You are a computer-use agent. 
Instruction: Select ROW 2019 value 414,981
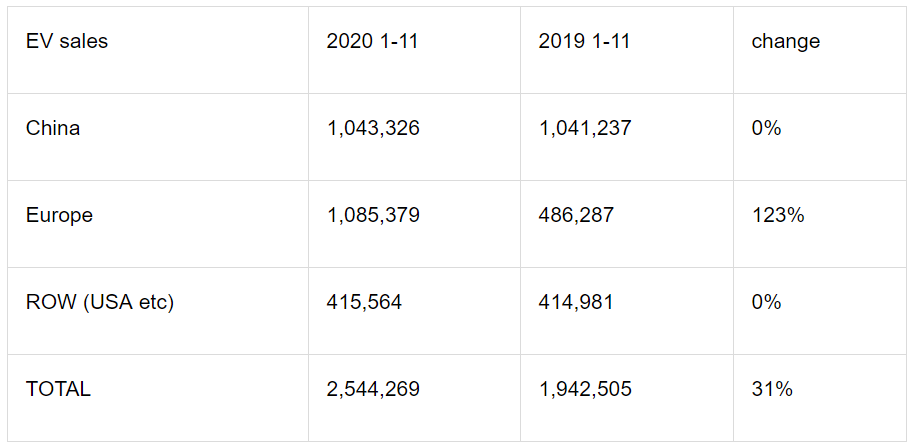576,302
